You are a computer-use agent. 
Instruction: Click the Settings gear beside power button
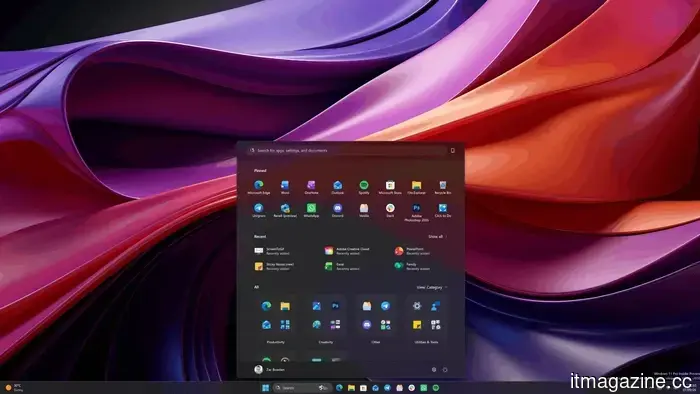(433, 369)
